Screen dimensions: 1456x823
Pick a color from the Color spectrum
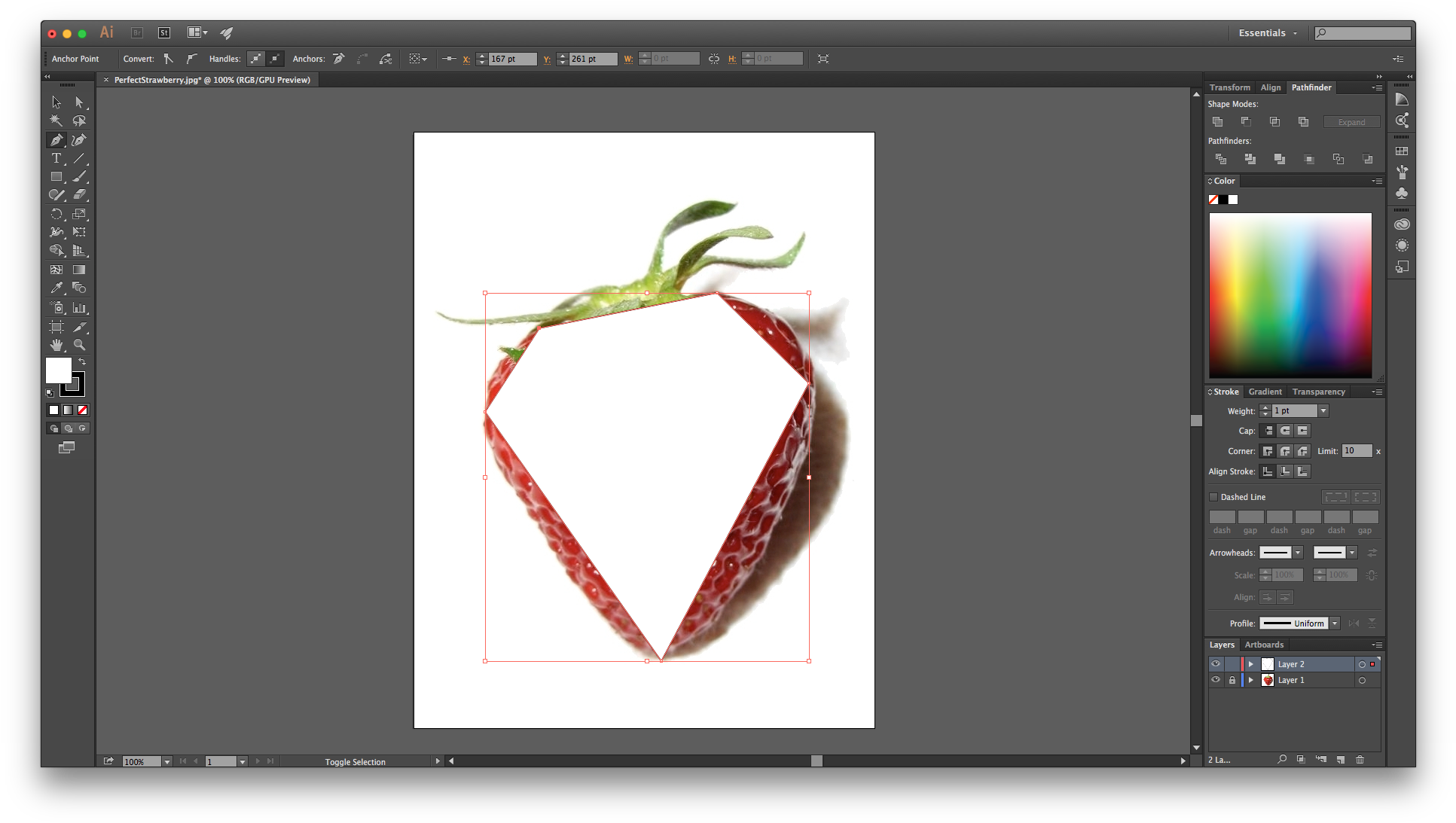click(1290, 295)
